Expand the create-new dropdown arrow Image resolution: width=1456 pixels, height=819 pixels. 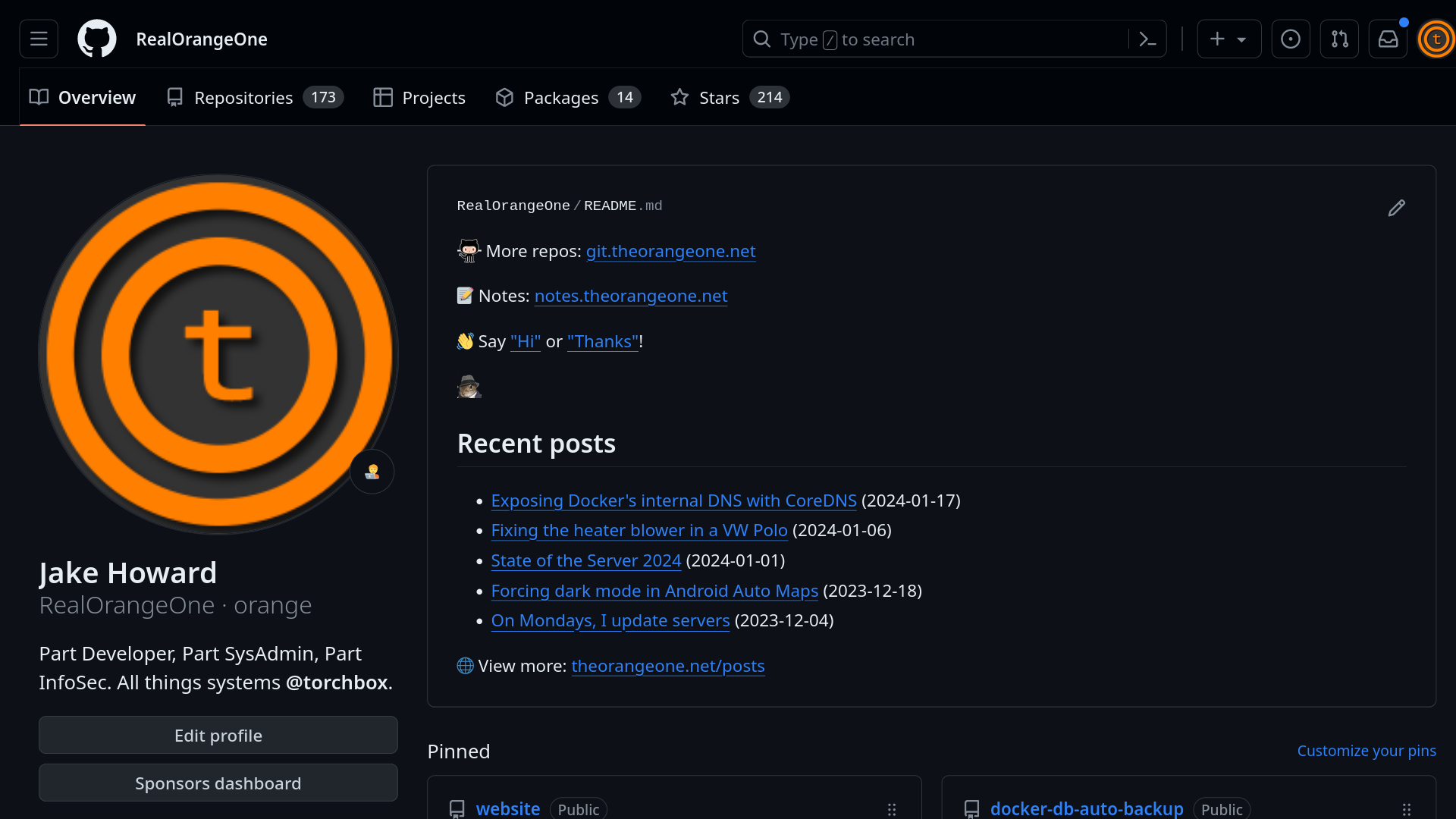click(1242, 39)
